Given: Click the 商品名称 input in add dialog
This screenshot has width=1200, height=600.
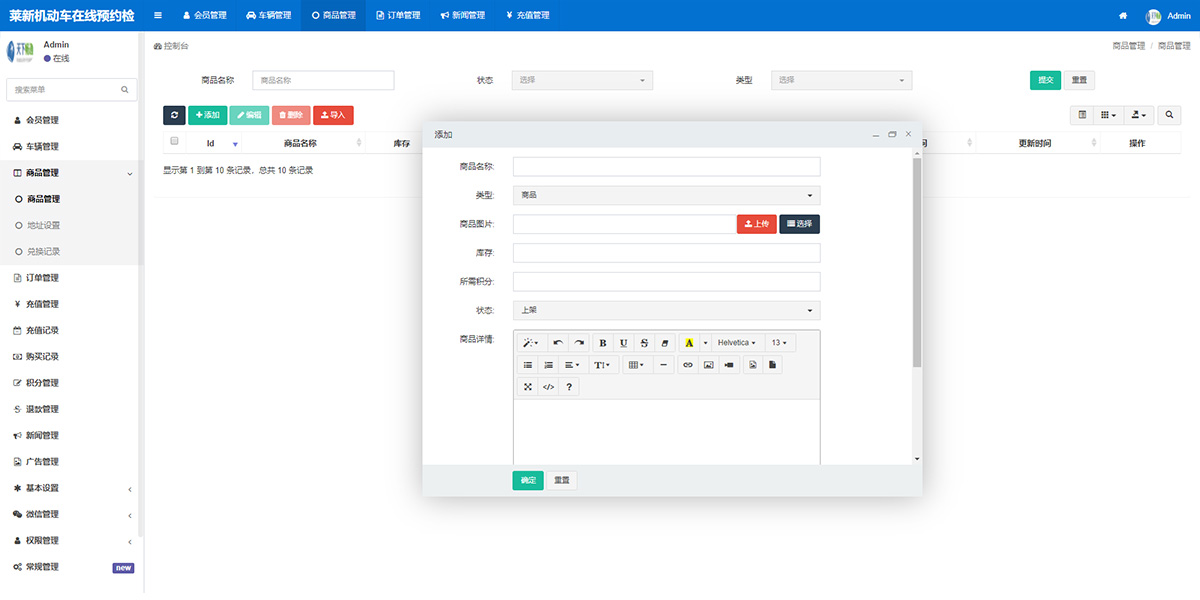Looking at the screenshot, I should click(666, 166).
